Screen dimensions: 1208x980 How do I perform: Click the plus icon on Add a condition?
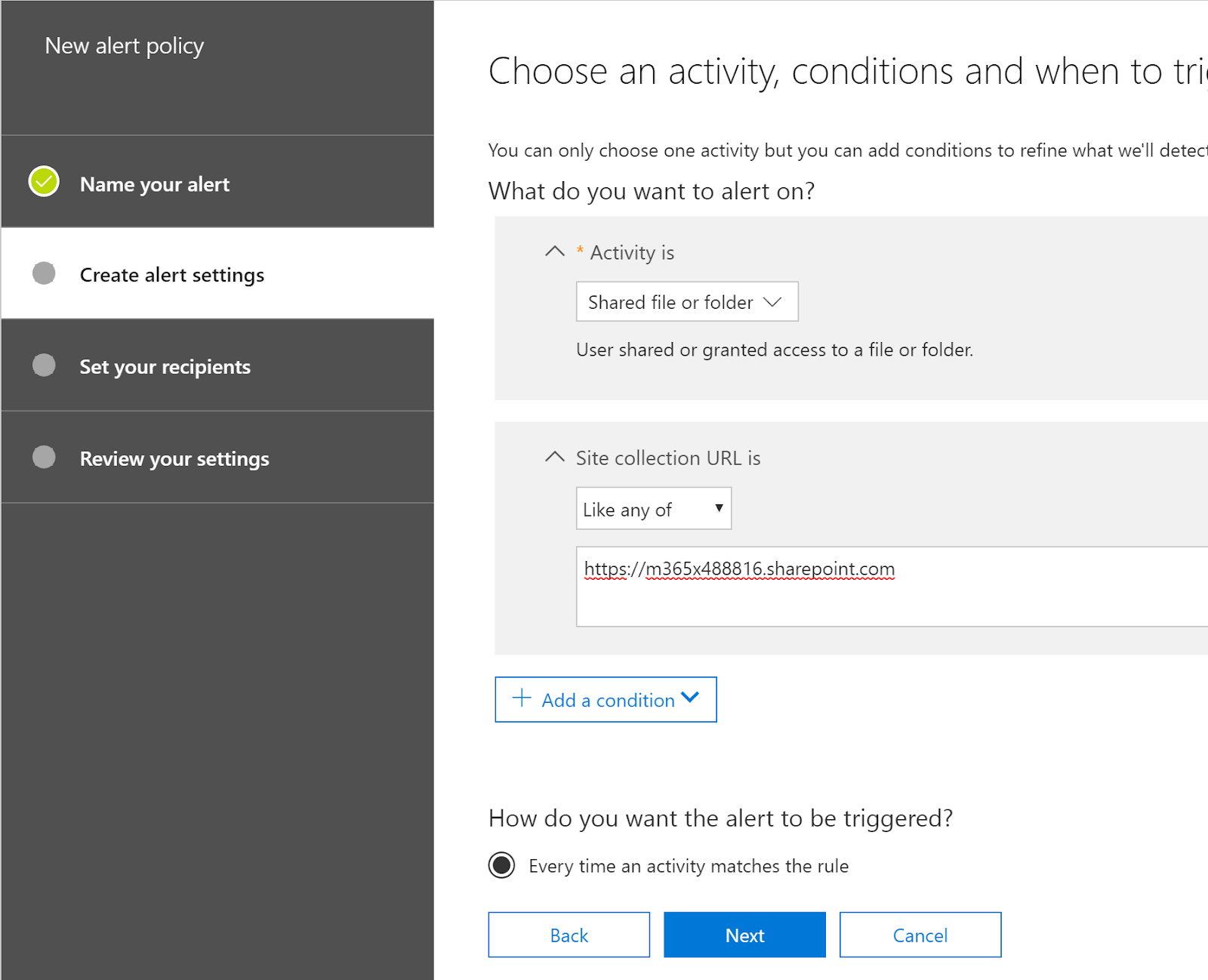point(520,699)
